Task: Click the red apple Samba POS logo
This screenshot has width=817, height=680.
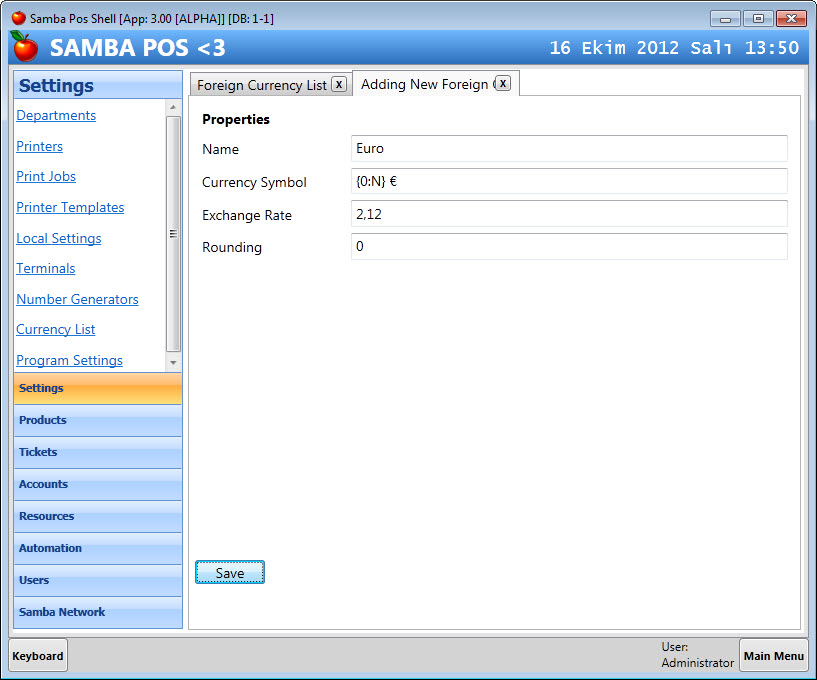Action: click(x=24, y=46)
